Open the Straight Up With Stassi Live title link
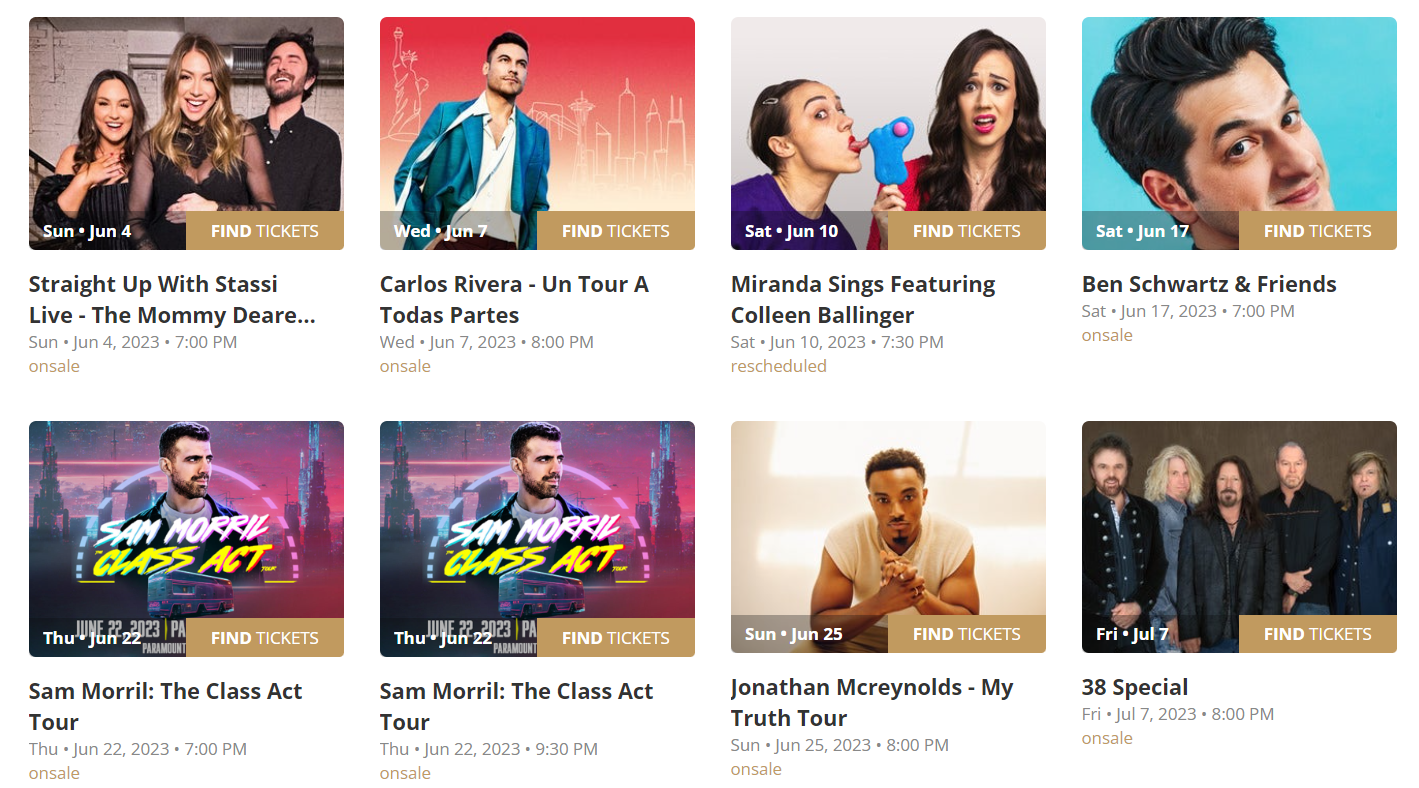 (171, 300)
